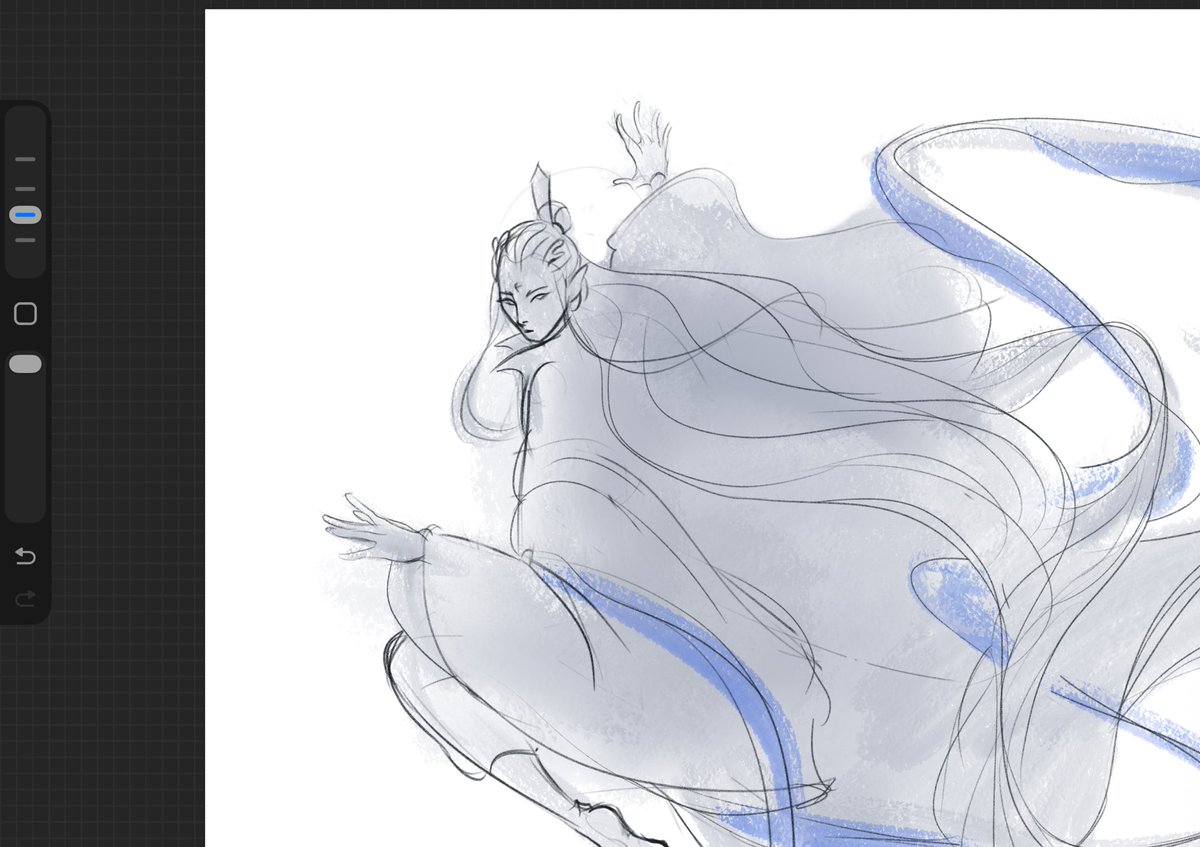This screenshot has width=1200, height=847.
Task: Select second brush size preset notch
Action: coord(25,188)
